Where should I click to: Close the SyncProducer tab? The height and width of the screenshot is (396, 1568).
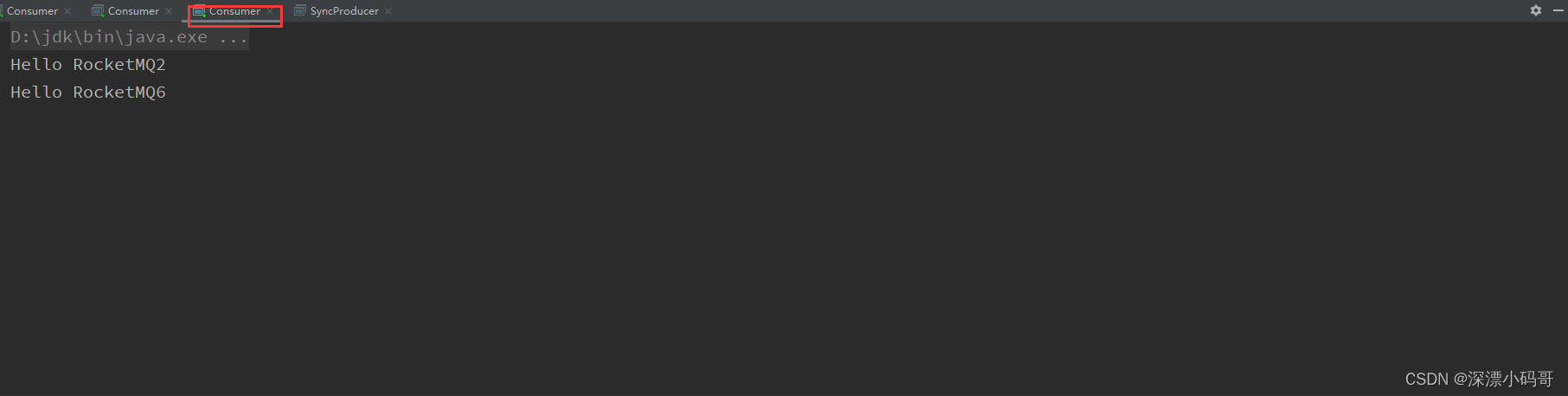[x=388, y=11]
